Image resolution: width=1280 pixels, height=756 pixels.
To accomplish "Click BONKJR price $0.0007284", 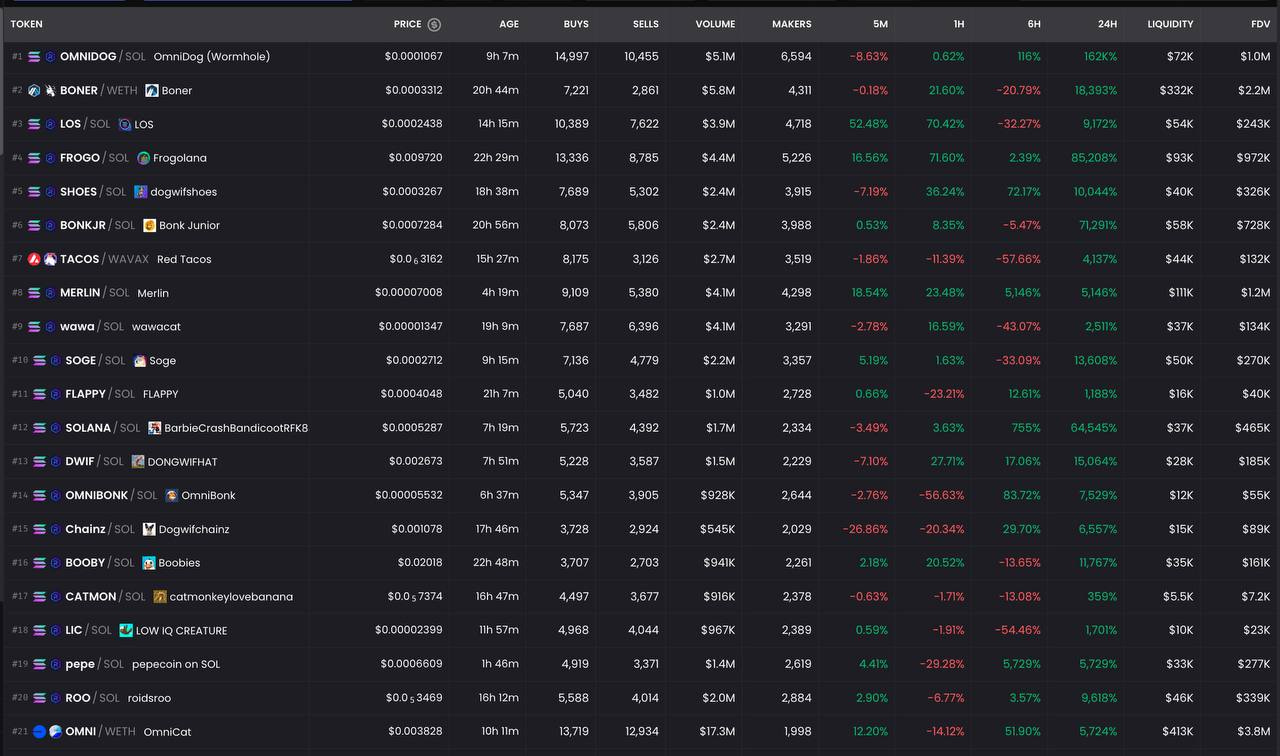I will coord(412,226).
